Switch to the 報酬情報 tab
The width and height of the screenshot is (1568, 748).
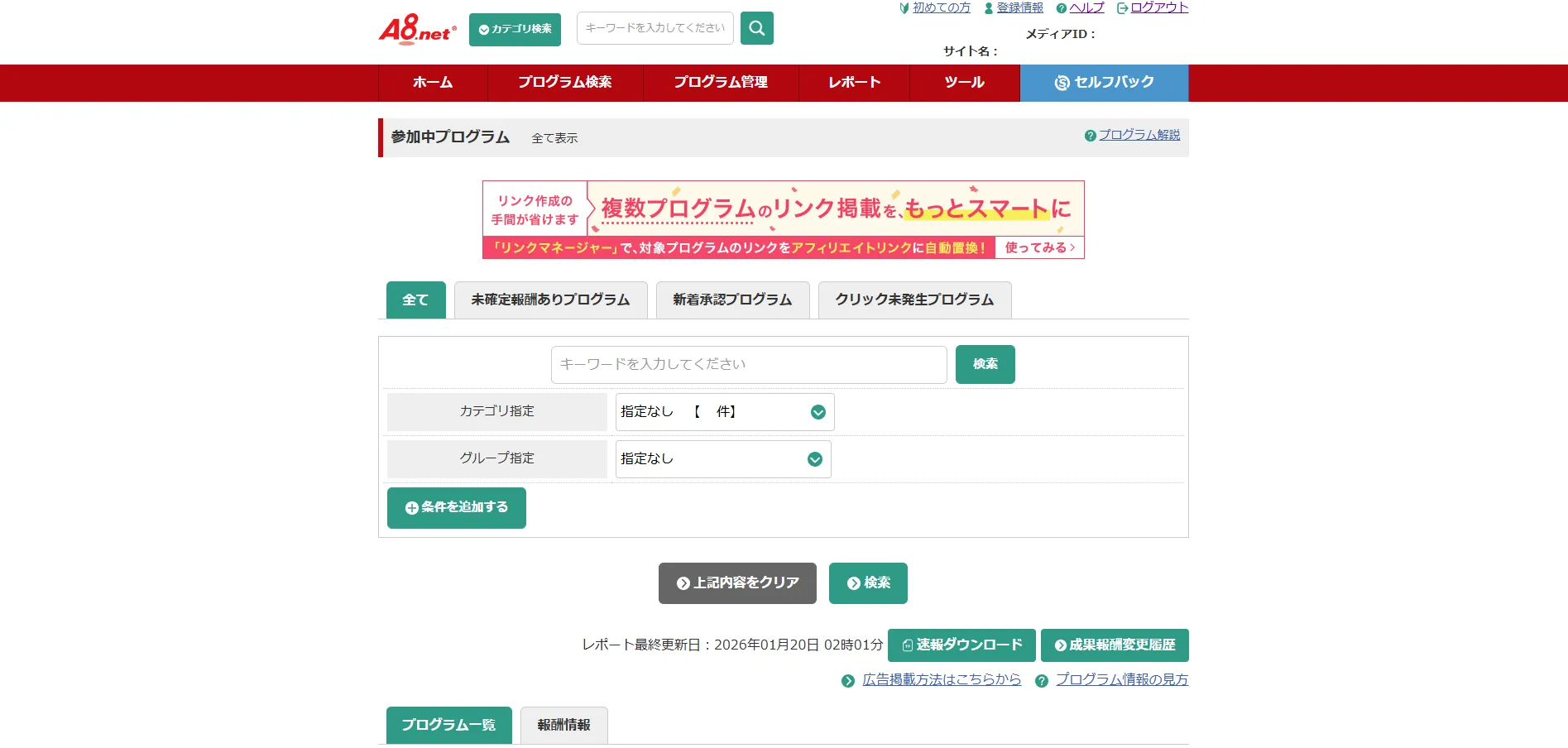point(564,725)
